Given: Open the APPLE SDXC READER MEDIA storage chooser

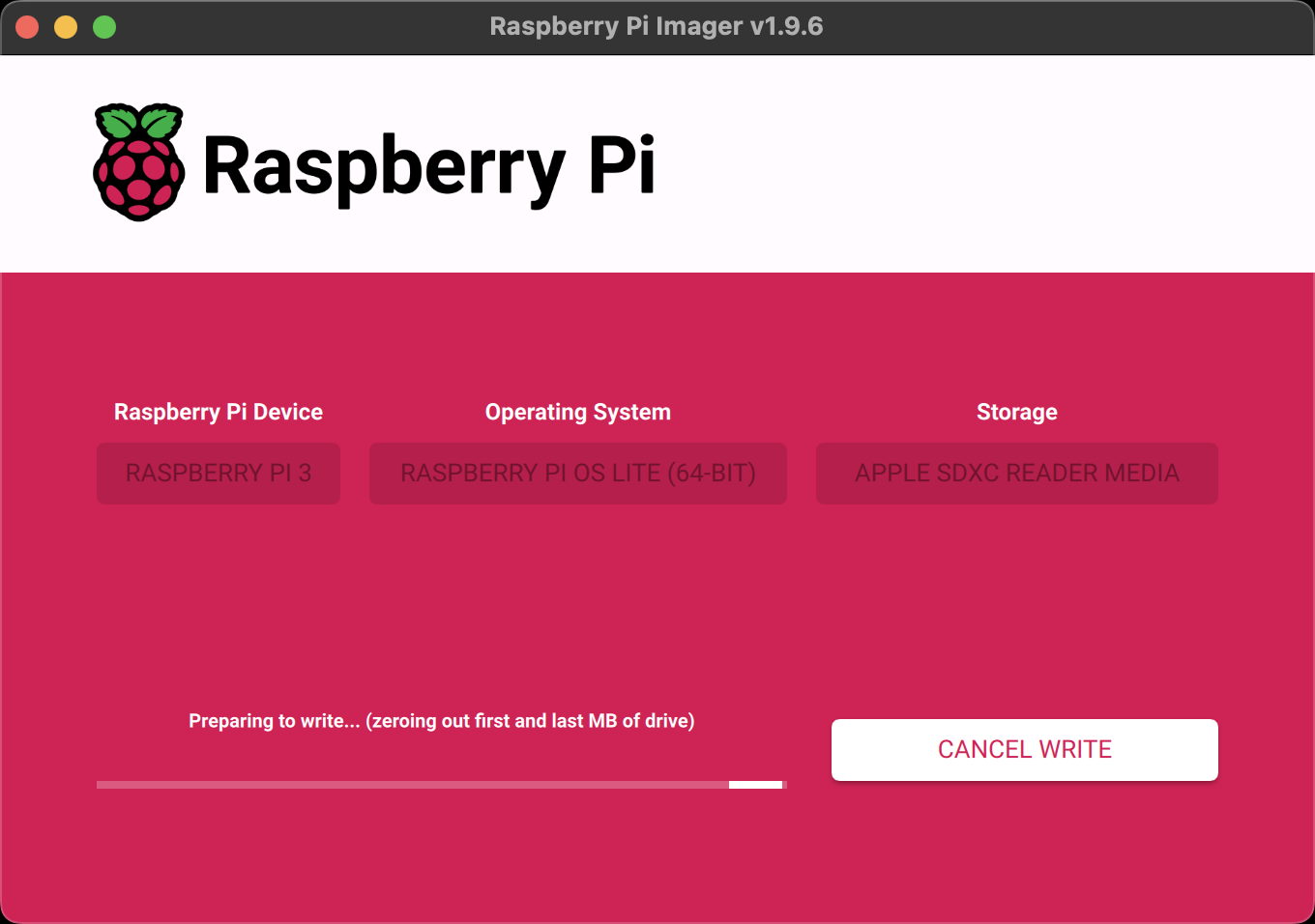Looking at the screenshot, I should (1016, 474).
